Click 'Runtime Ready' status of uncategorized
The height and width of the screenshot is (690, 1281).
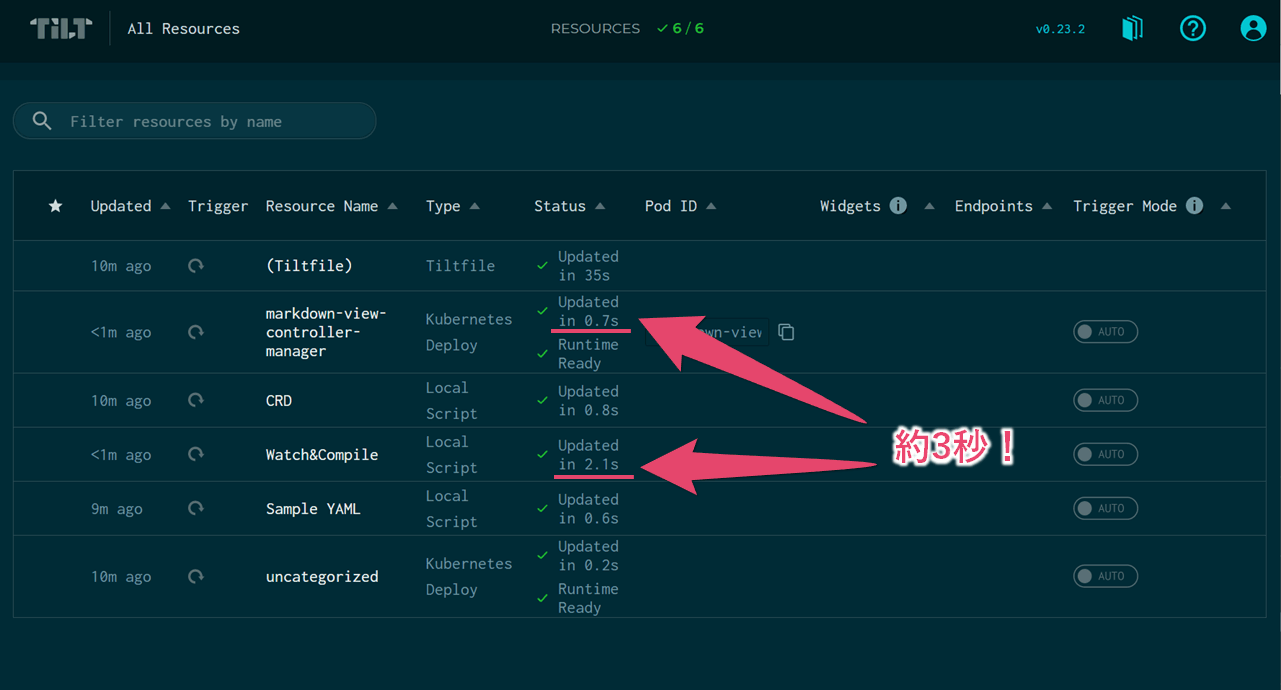coord(588,598)
